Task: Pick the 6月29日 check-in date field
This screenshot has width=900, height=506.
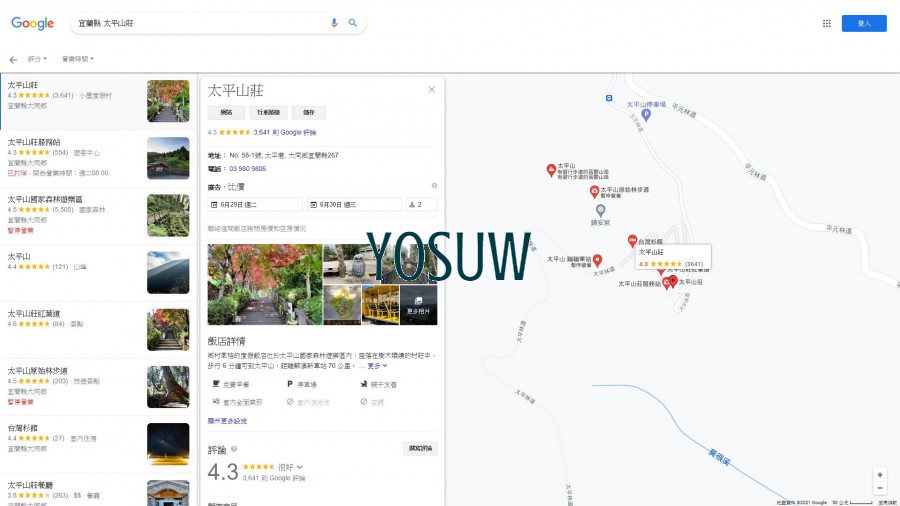Action: (x=254, y=205)
